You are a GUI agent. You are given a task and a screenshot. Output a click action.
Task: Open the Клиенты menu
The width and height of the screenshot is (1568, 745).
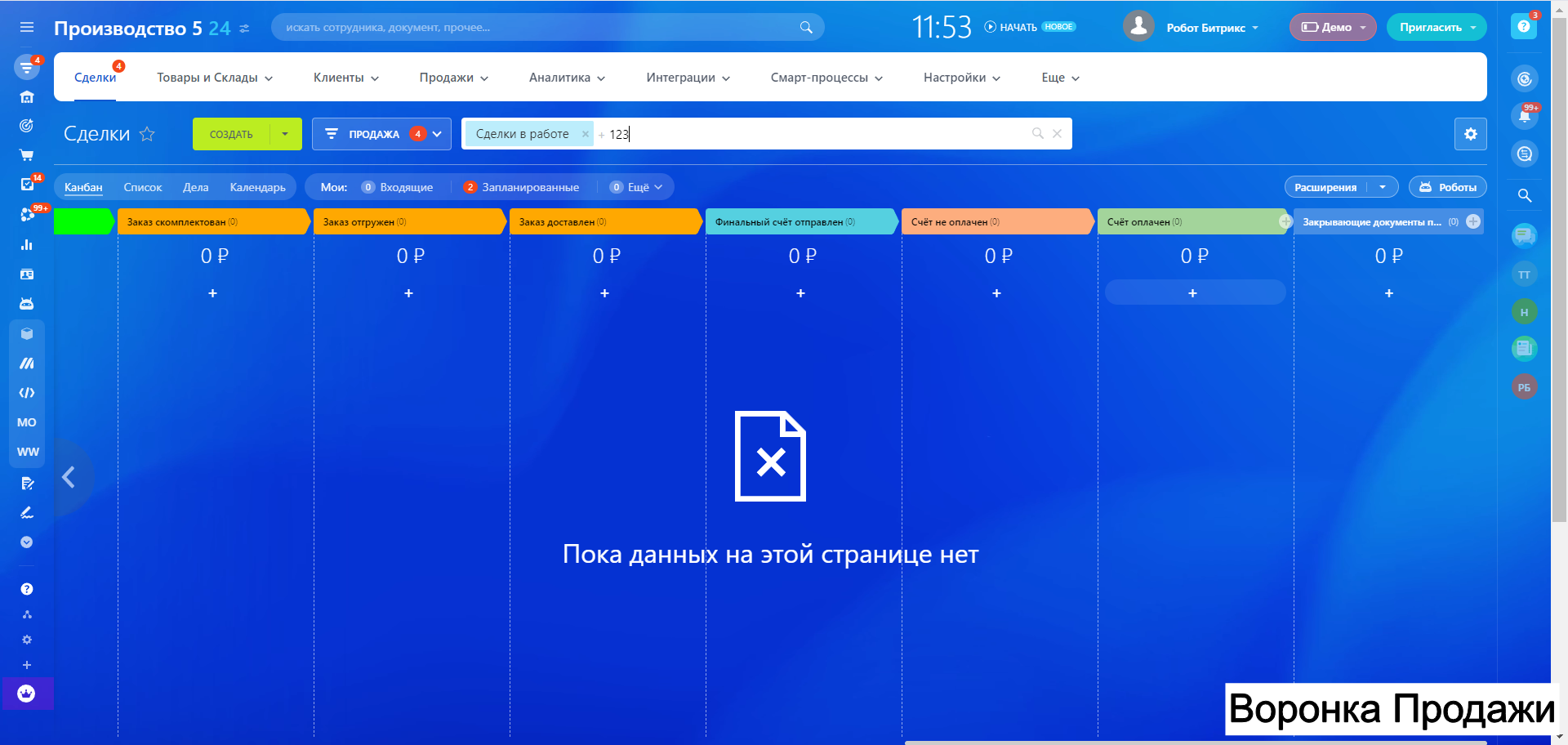point(346,78)
